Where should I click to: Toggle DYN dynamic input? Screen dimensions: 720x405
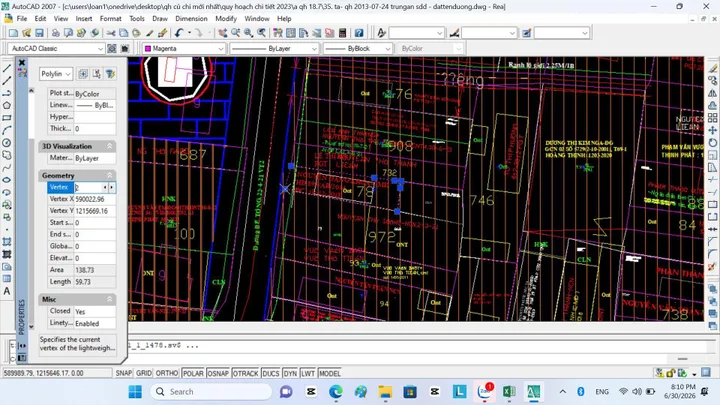[x=290, y=373]
